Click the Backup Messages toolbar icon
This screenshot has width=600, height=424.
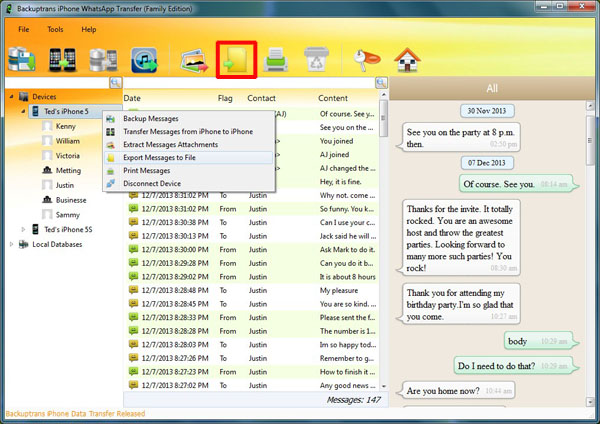(22, 59)
